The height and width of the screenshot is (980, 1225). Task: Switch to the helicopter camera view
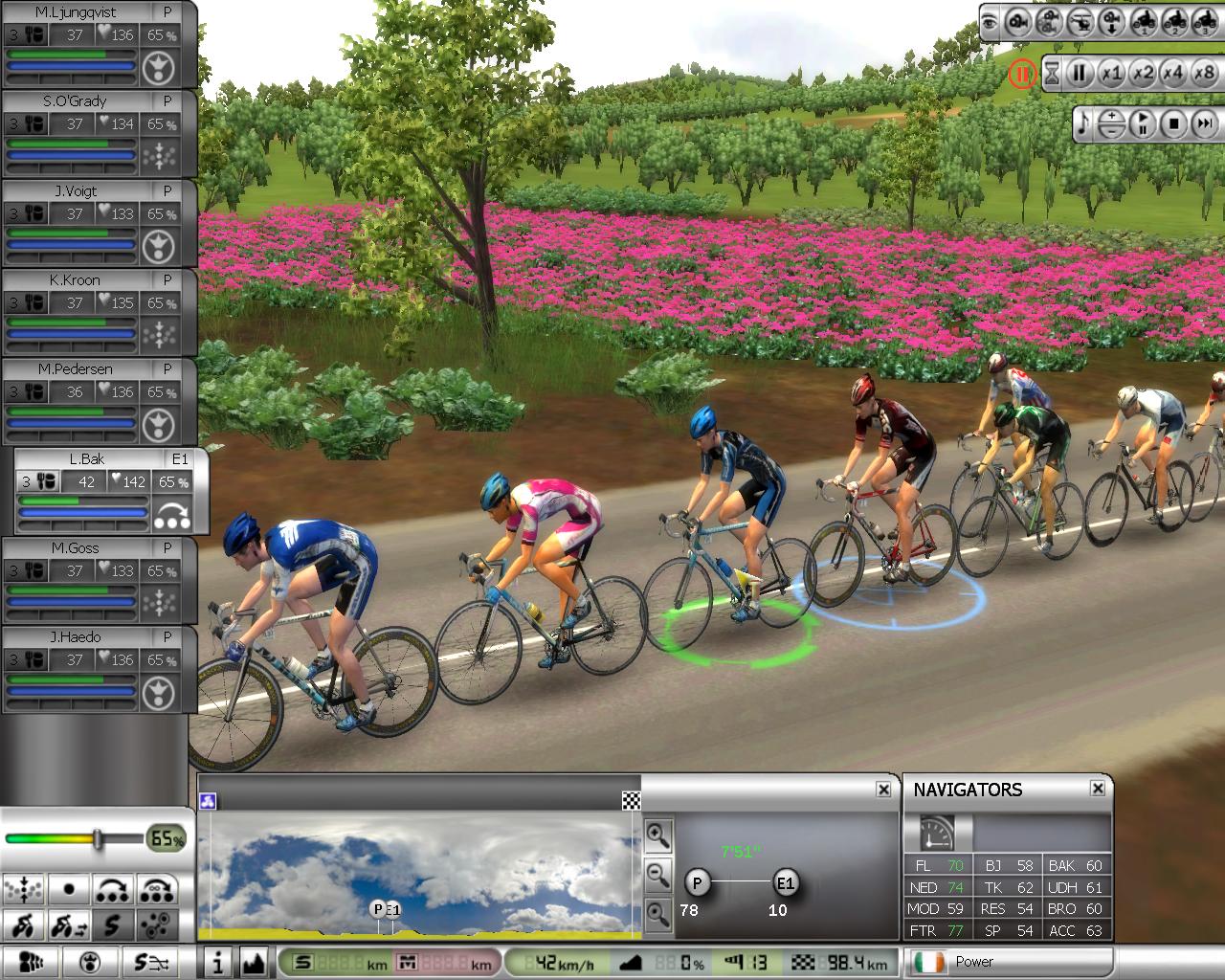coord(1080,21)
